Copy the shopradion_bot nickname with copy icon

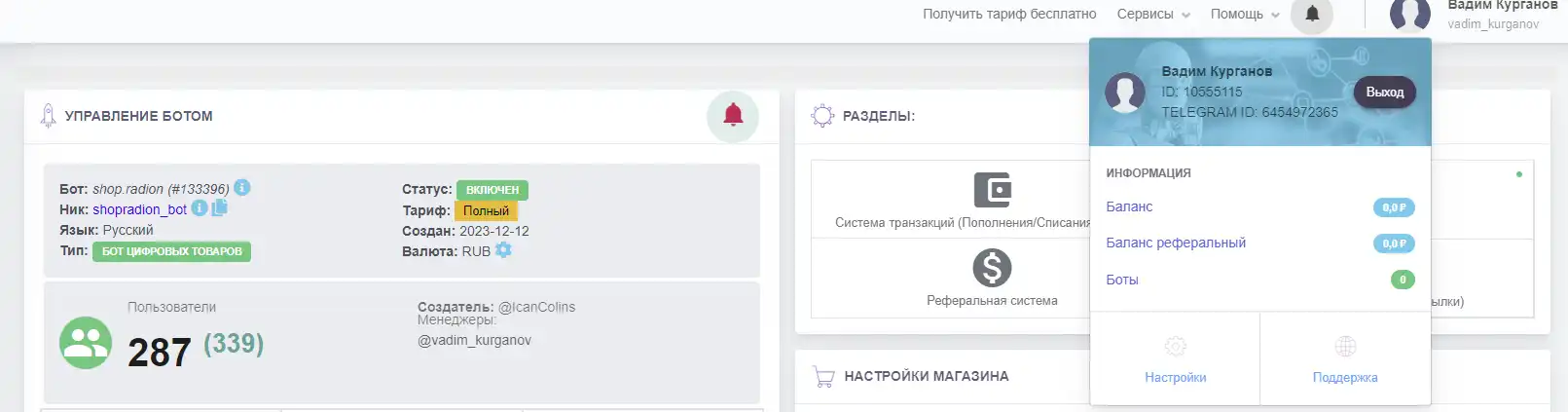tap(219, 207)
